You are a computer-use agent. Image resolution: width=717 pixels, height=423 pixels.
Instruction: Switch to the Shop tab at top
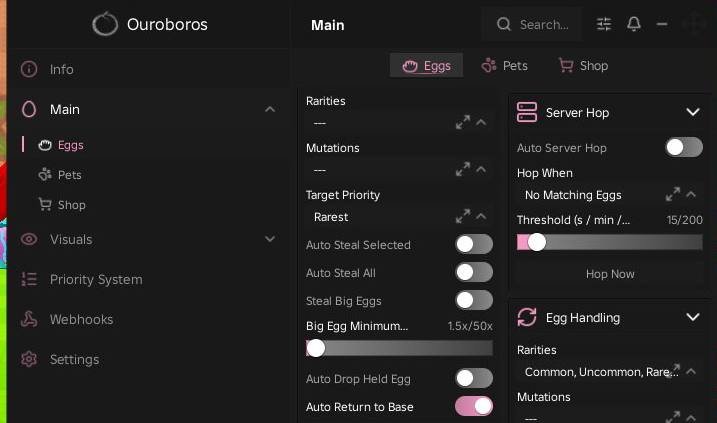click(583, 66)
